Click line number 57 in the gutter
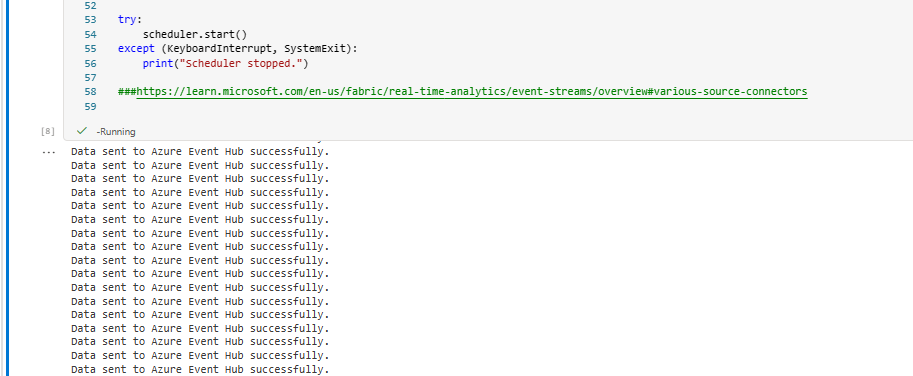 pyautogui.click(x=90, y=77)
